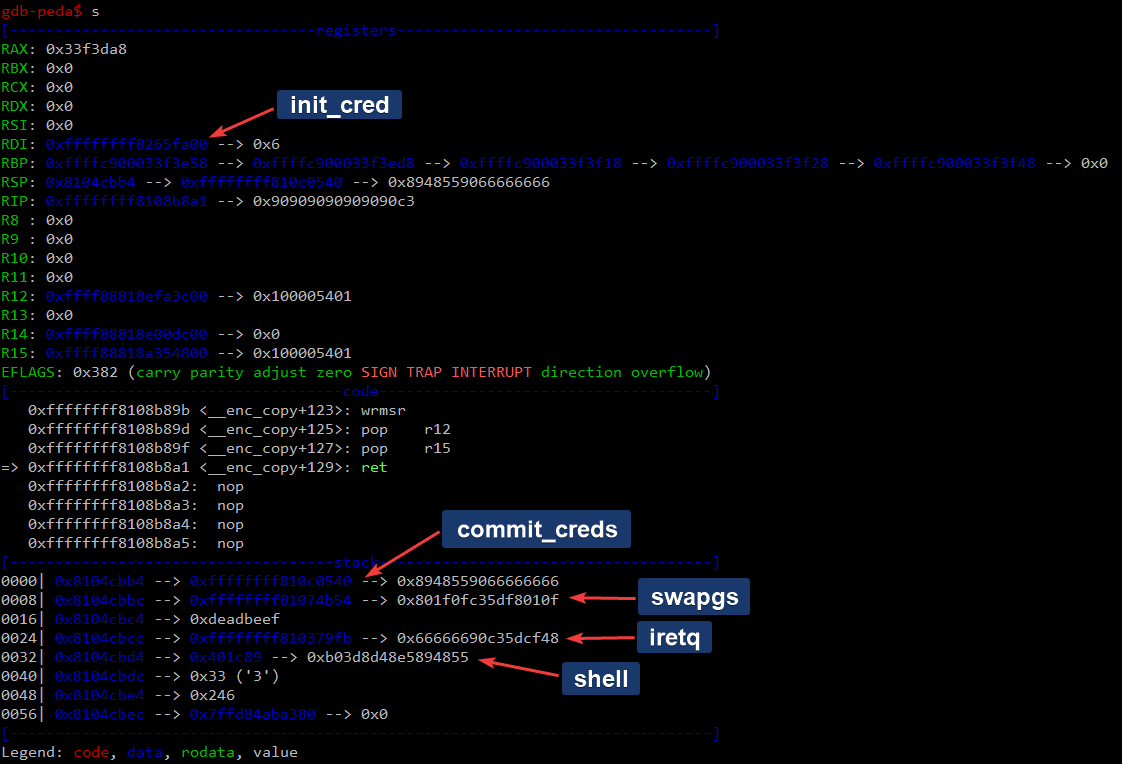
Task: Select the swapgs annotation label
Action: pos(694,598)
